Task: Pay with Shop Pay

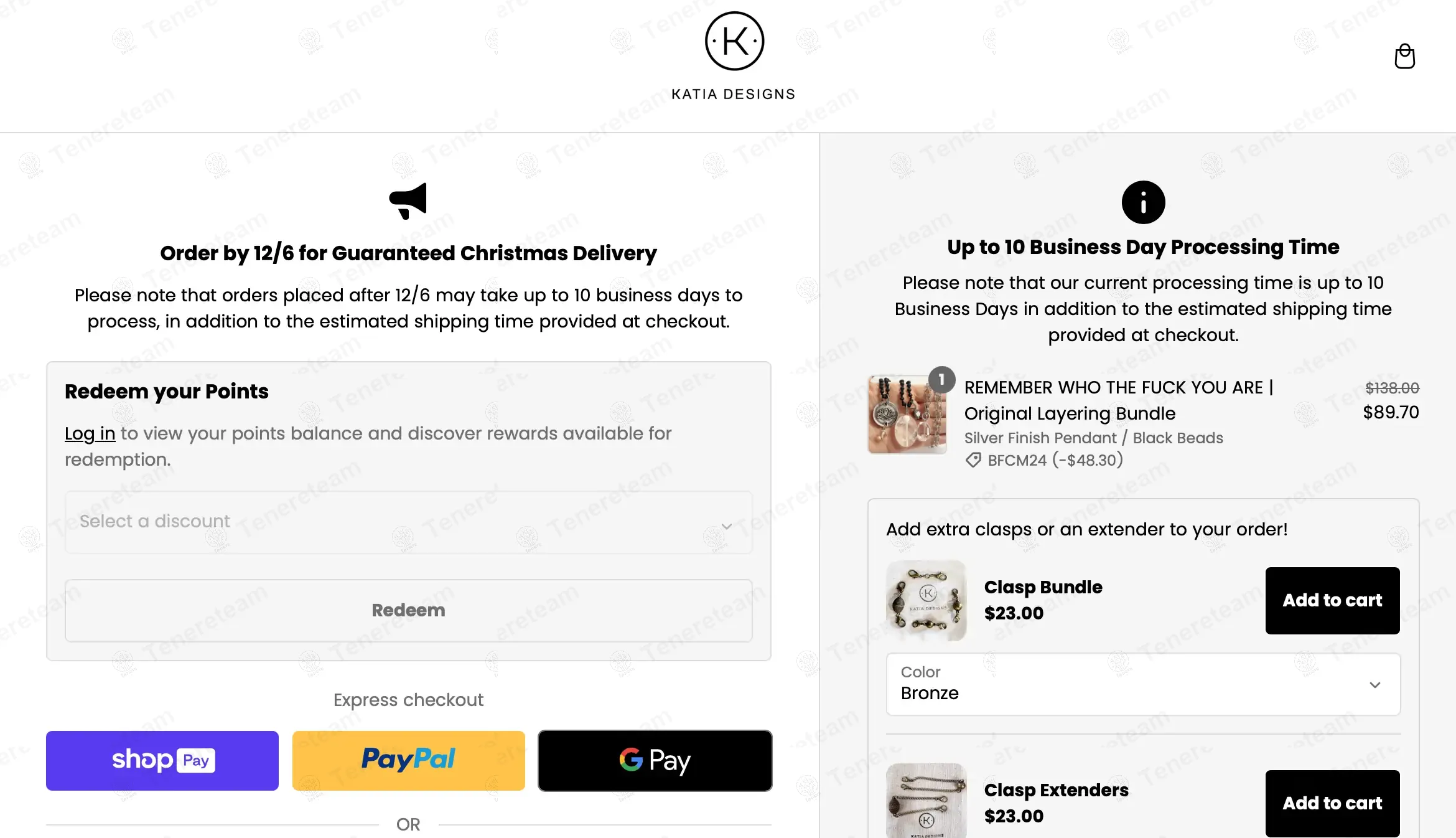Action: 162,760
